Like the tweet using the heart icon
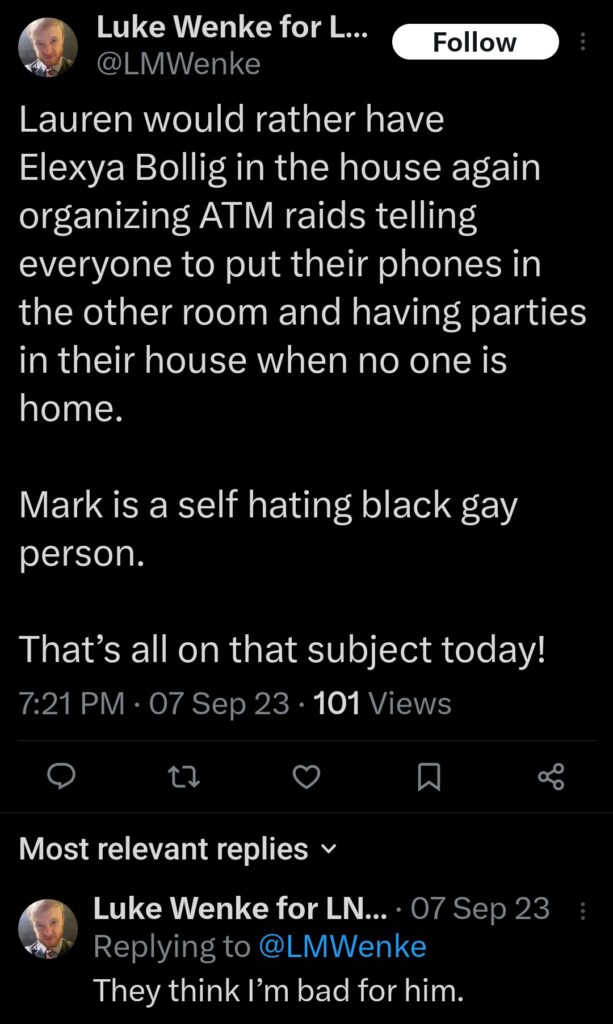This screenshot has height=1024, width=613. click(x=308, y=777)
